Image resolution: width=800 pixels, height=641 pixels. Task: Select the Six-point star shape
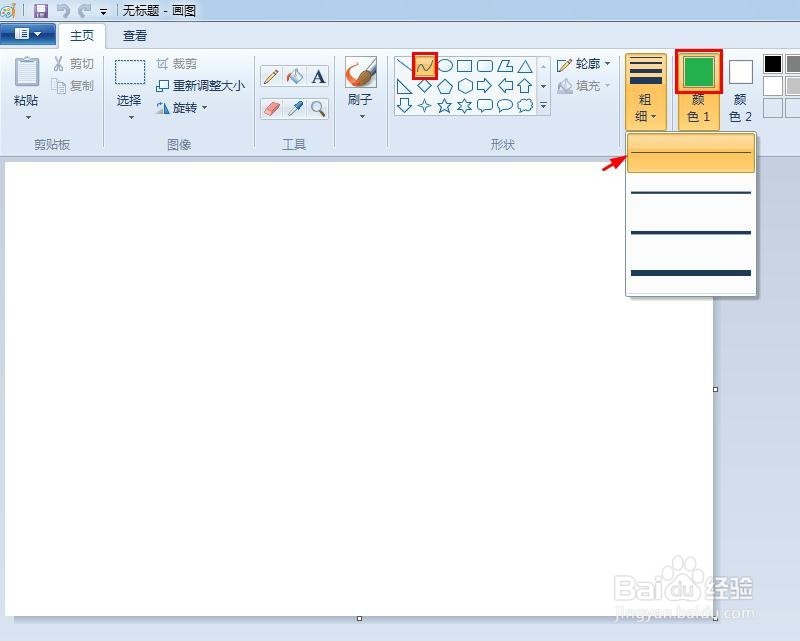[x=464, y=106]
